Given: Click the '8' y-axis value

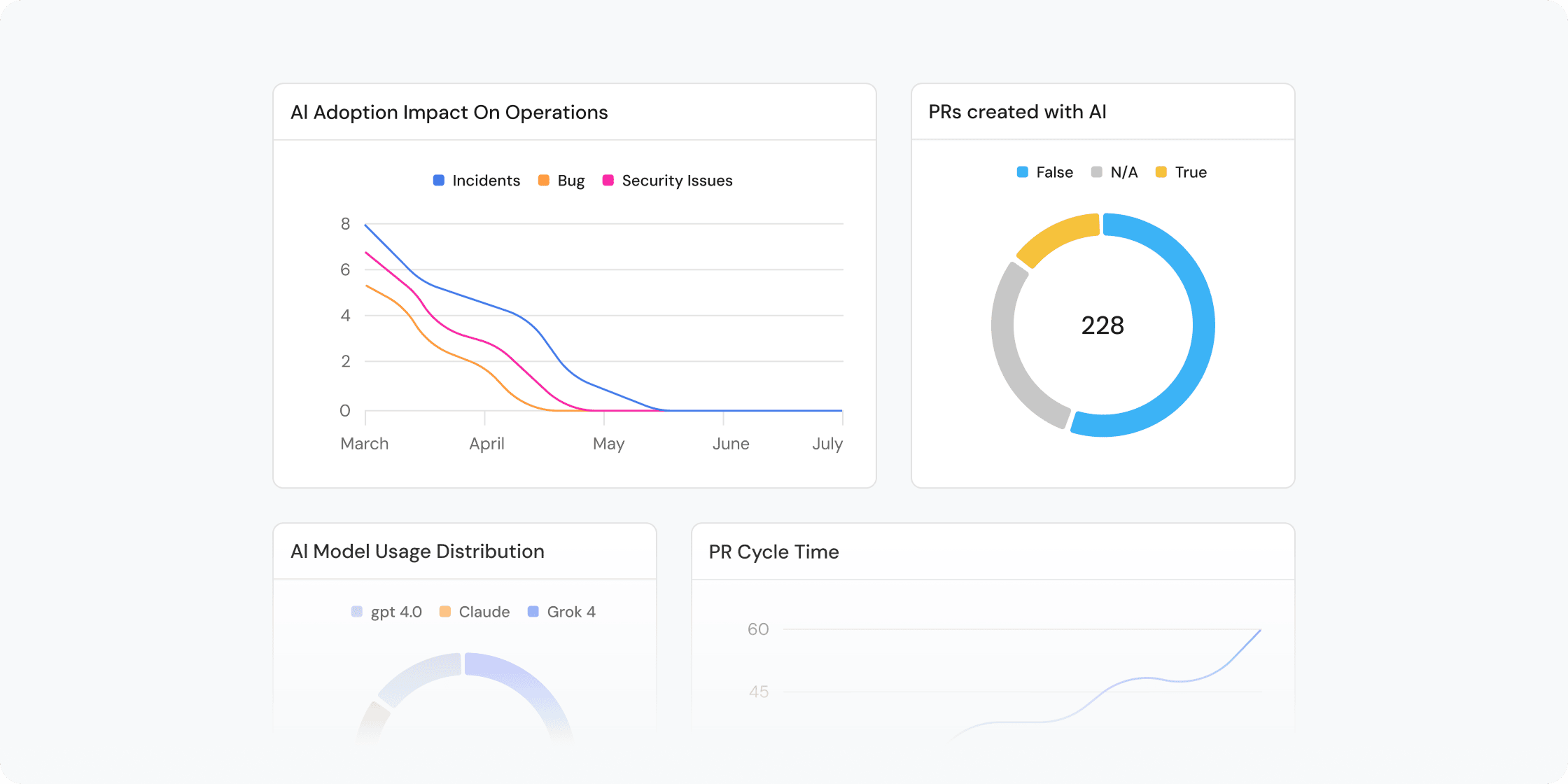Looking at the screenshot, I should tap(345, 224).
